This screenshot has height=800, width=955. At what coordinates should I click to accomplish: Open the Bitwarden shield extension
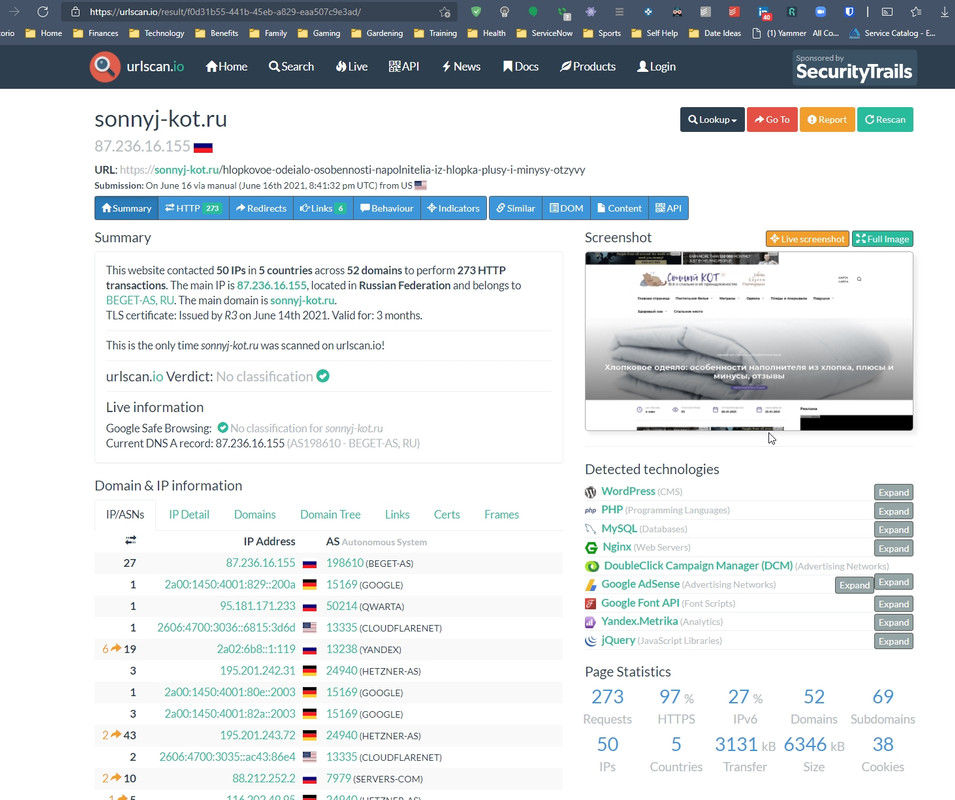(849, 12)
